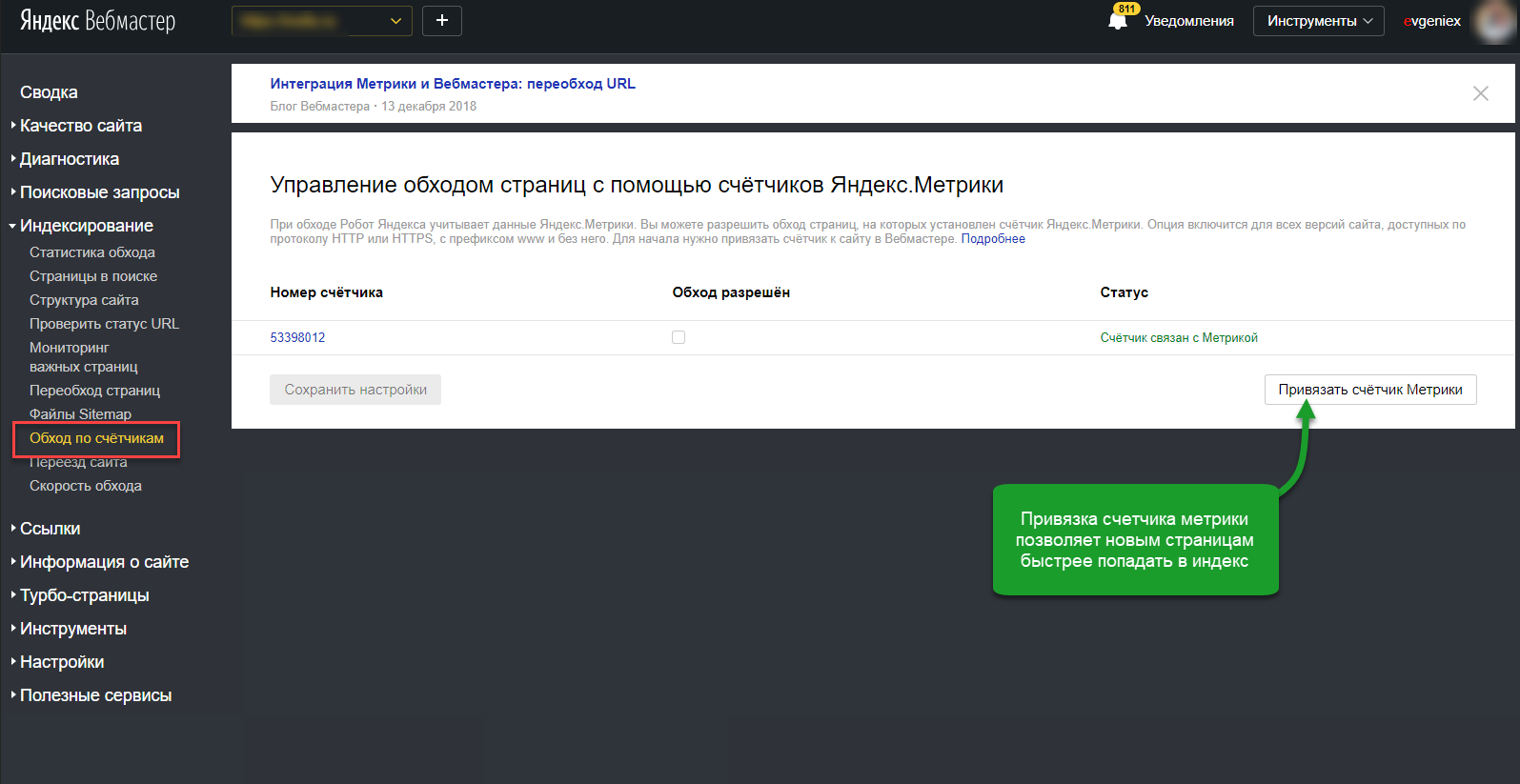
Task: Expand the Диагностика section
Action: coord(70,159)
